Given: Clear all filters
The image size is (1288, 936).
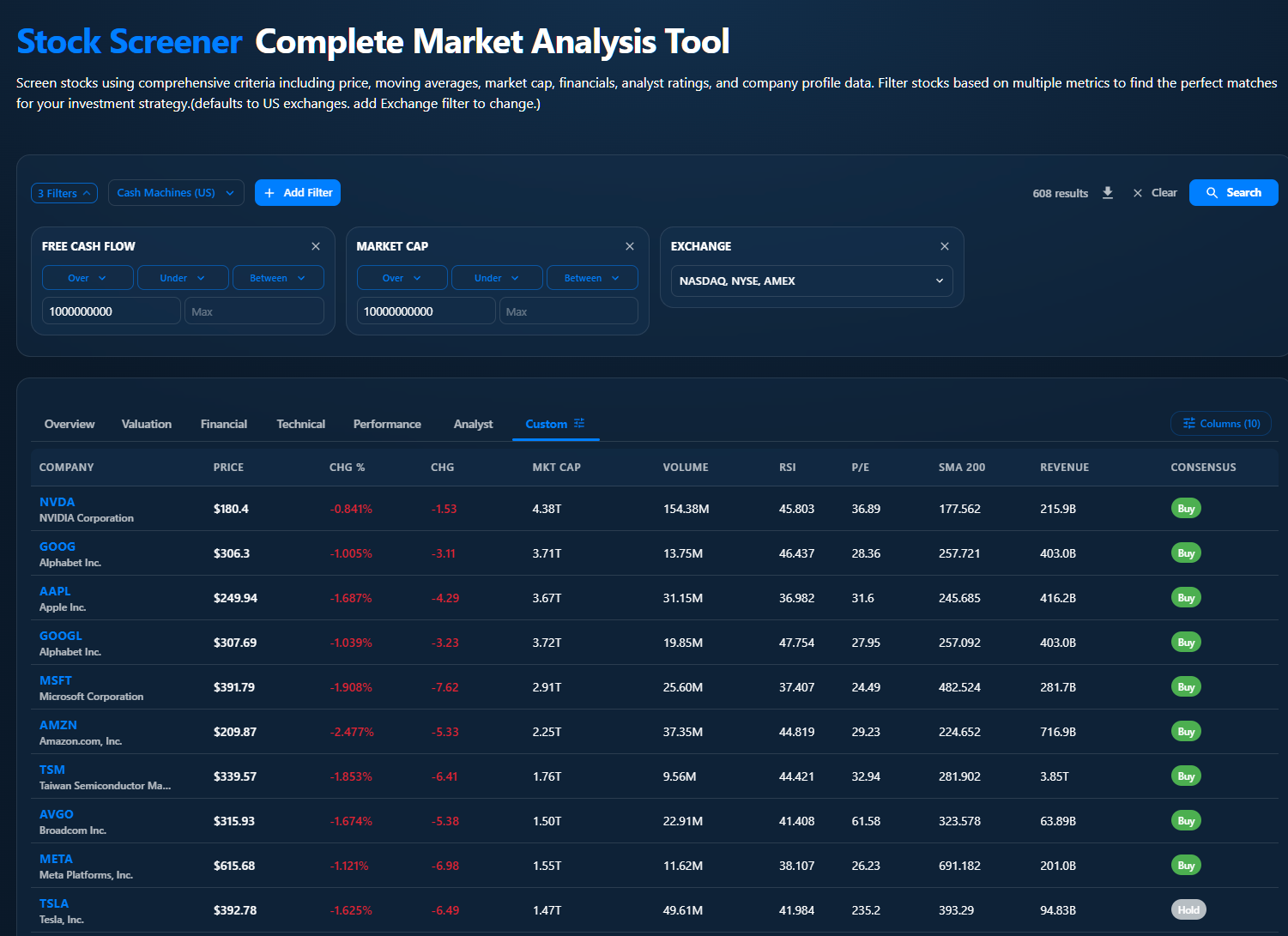Looking at the screenshot, I should (1155, 193).
